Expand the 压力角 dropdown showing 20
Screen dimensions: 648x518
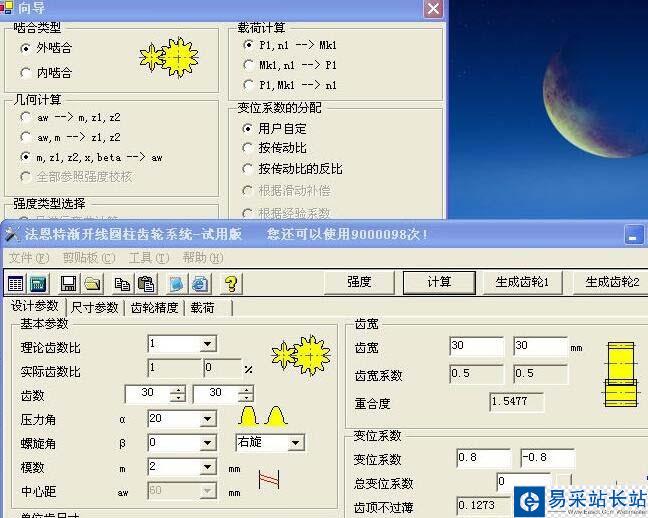tap(207, 419)
